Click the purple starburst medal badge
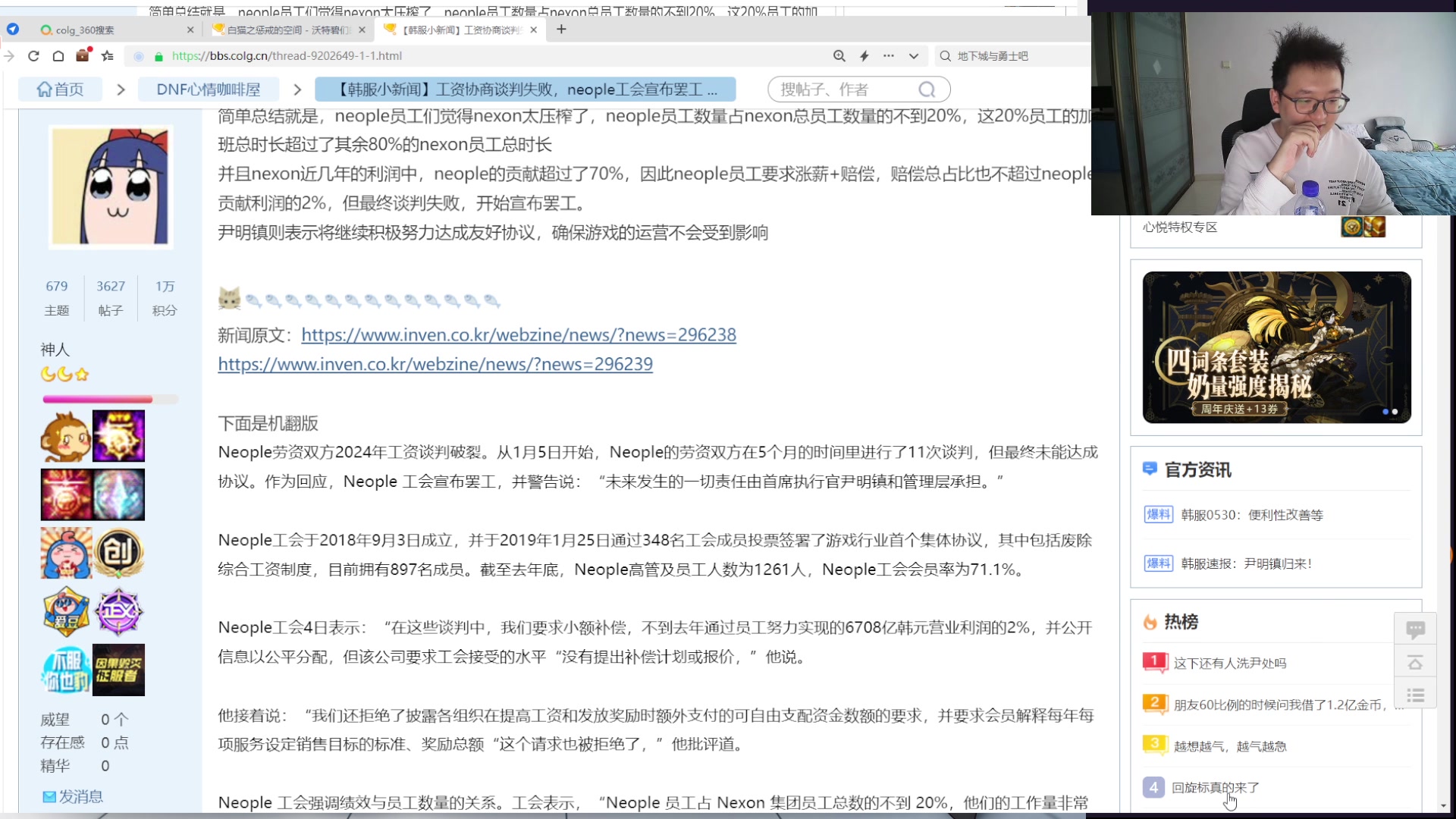 118,436
